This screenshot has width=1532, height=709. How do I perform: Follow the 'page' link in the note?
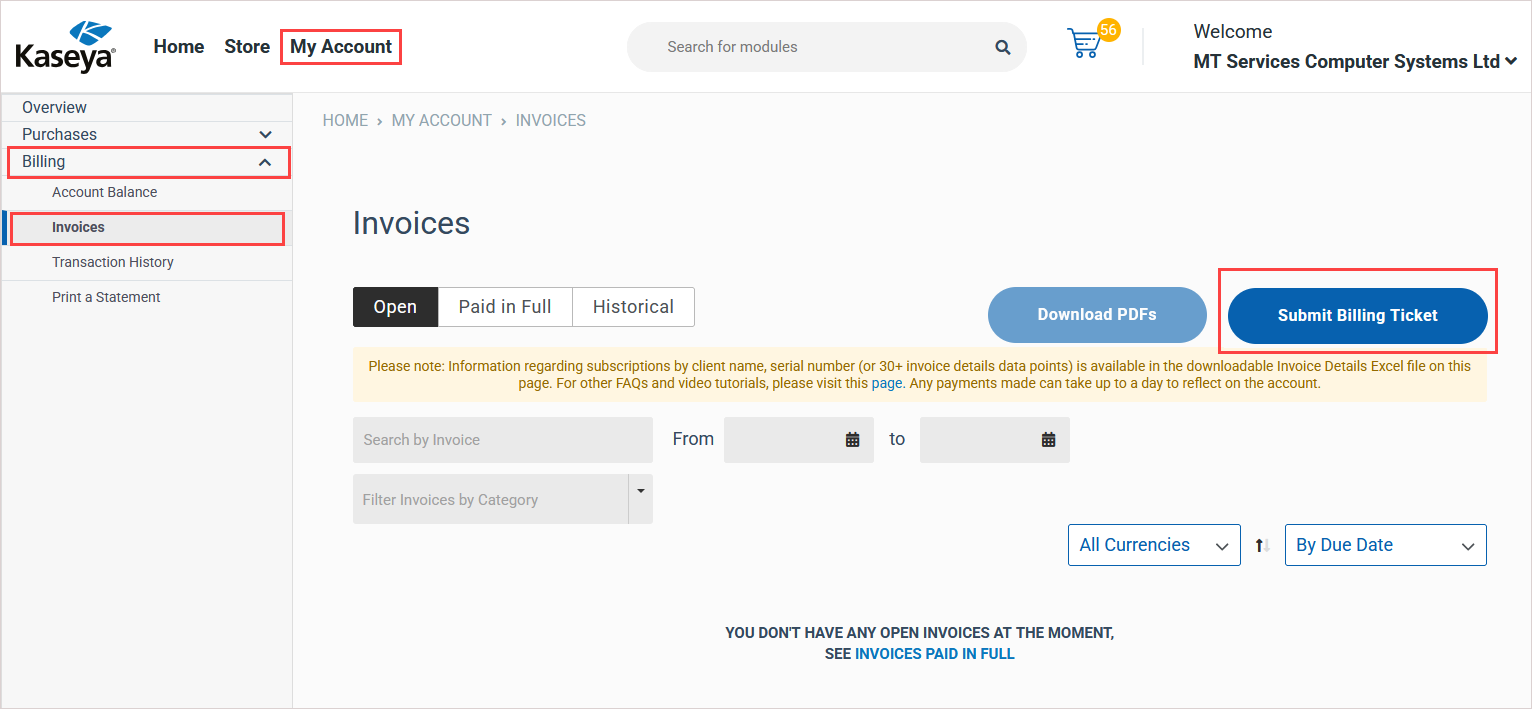(x=887, y=383)
